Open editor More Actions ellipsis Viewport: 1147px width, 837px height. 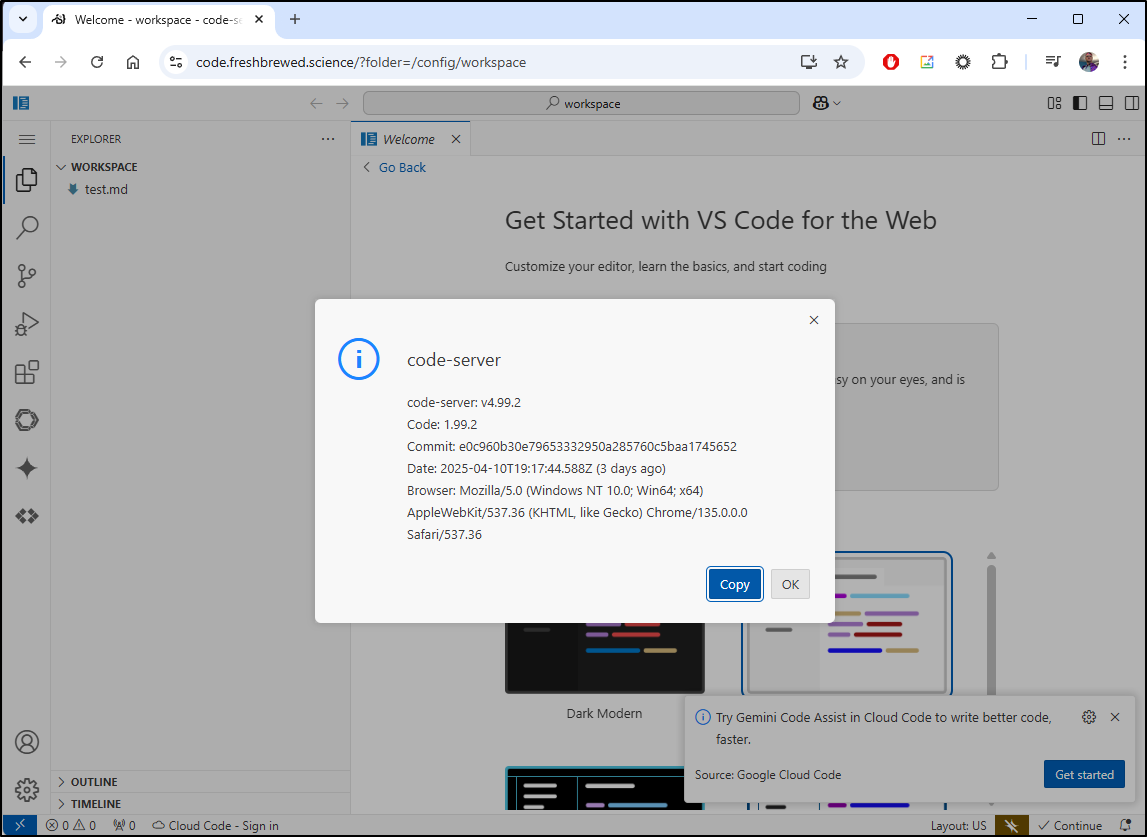tap(1124, 139)
